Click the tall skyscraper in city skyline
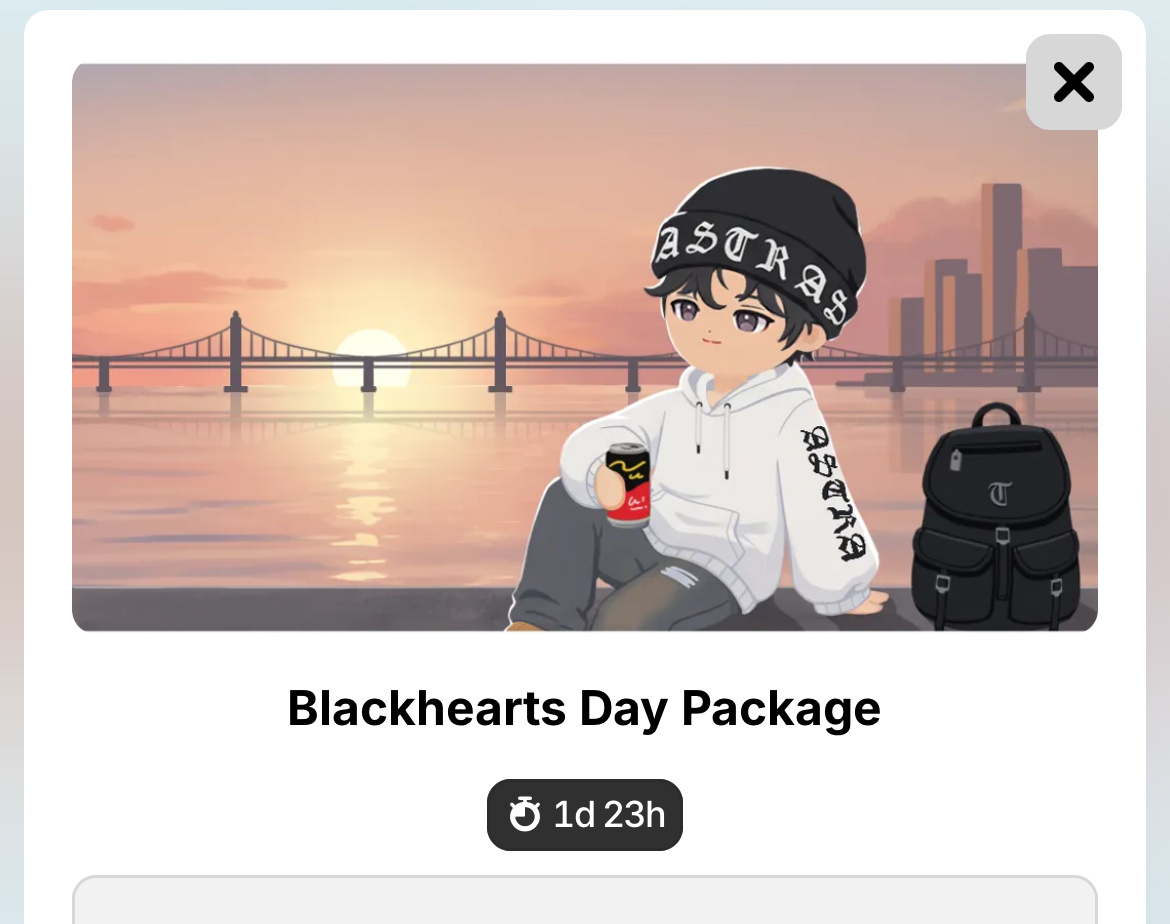The image size is (1170, 924). (x=1001, y=269)
